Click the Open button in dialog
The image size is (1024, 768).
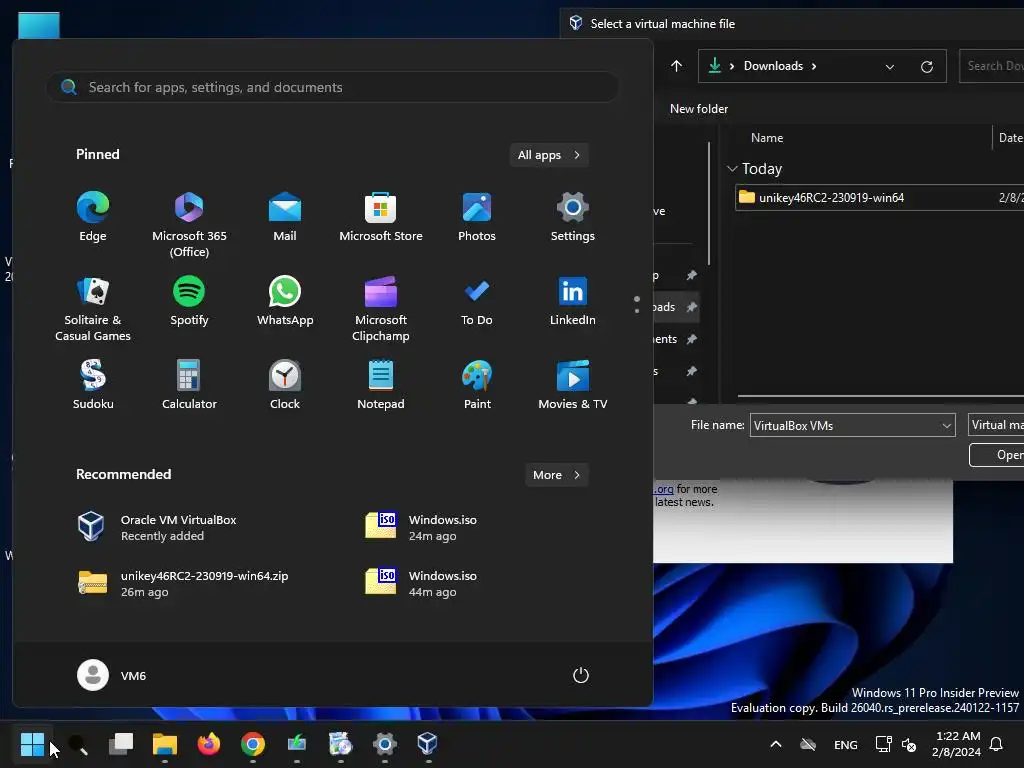pos(997,455)
